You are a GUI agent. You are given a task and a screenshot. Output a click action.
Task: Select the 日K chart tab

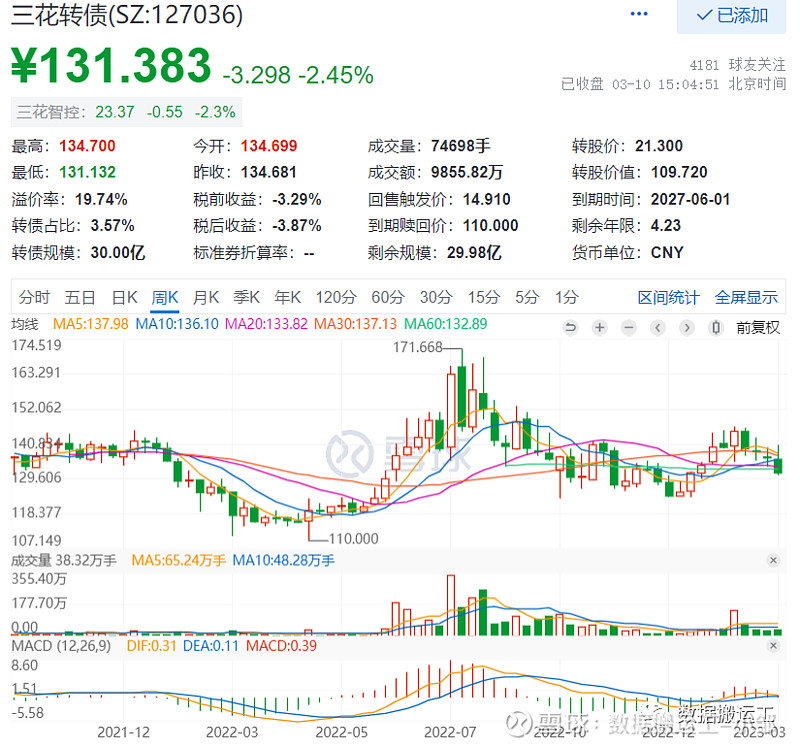pos(124,297)
